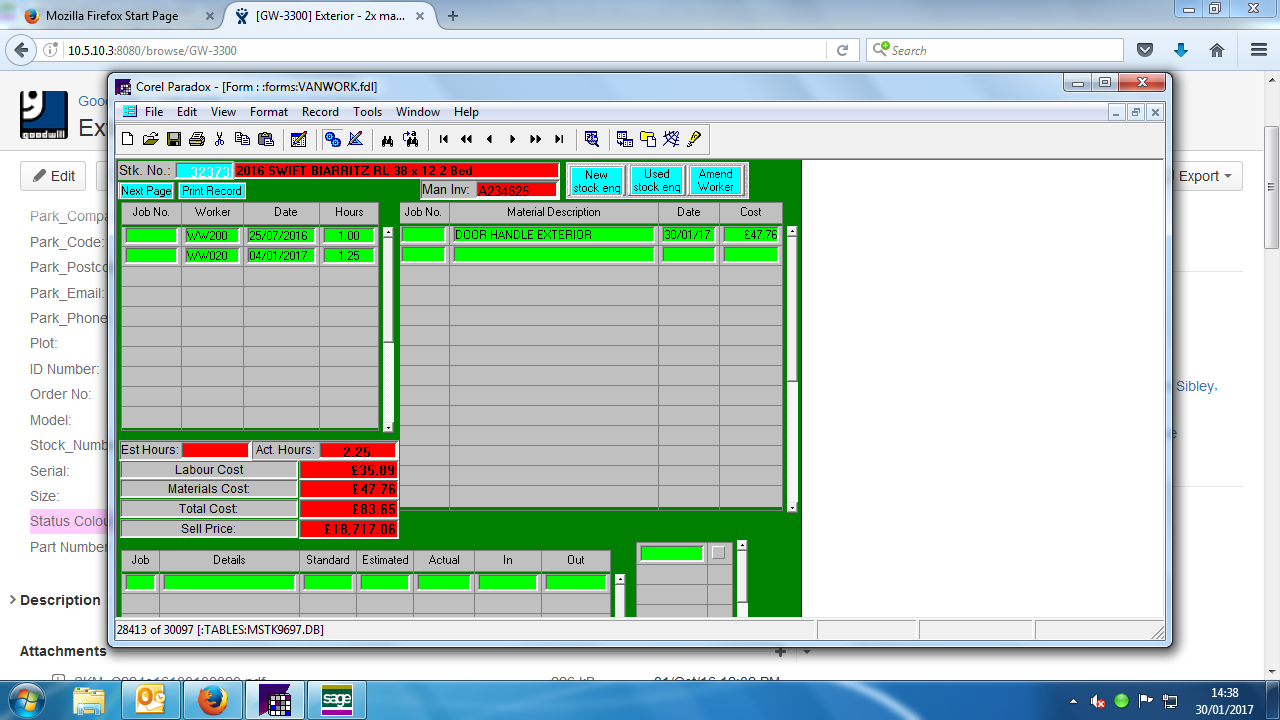Toggle the View Data gears icon

pyautogui.click(x=332, y=139)
